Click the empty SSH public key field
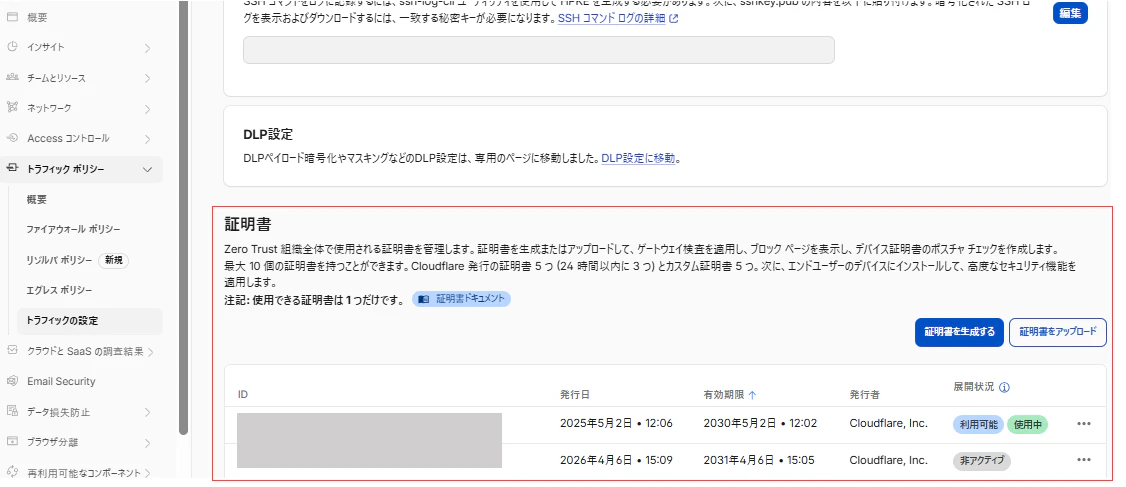This screenshot has height=487, width=1126. pyautogui.click(x=539, y=50)
